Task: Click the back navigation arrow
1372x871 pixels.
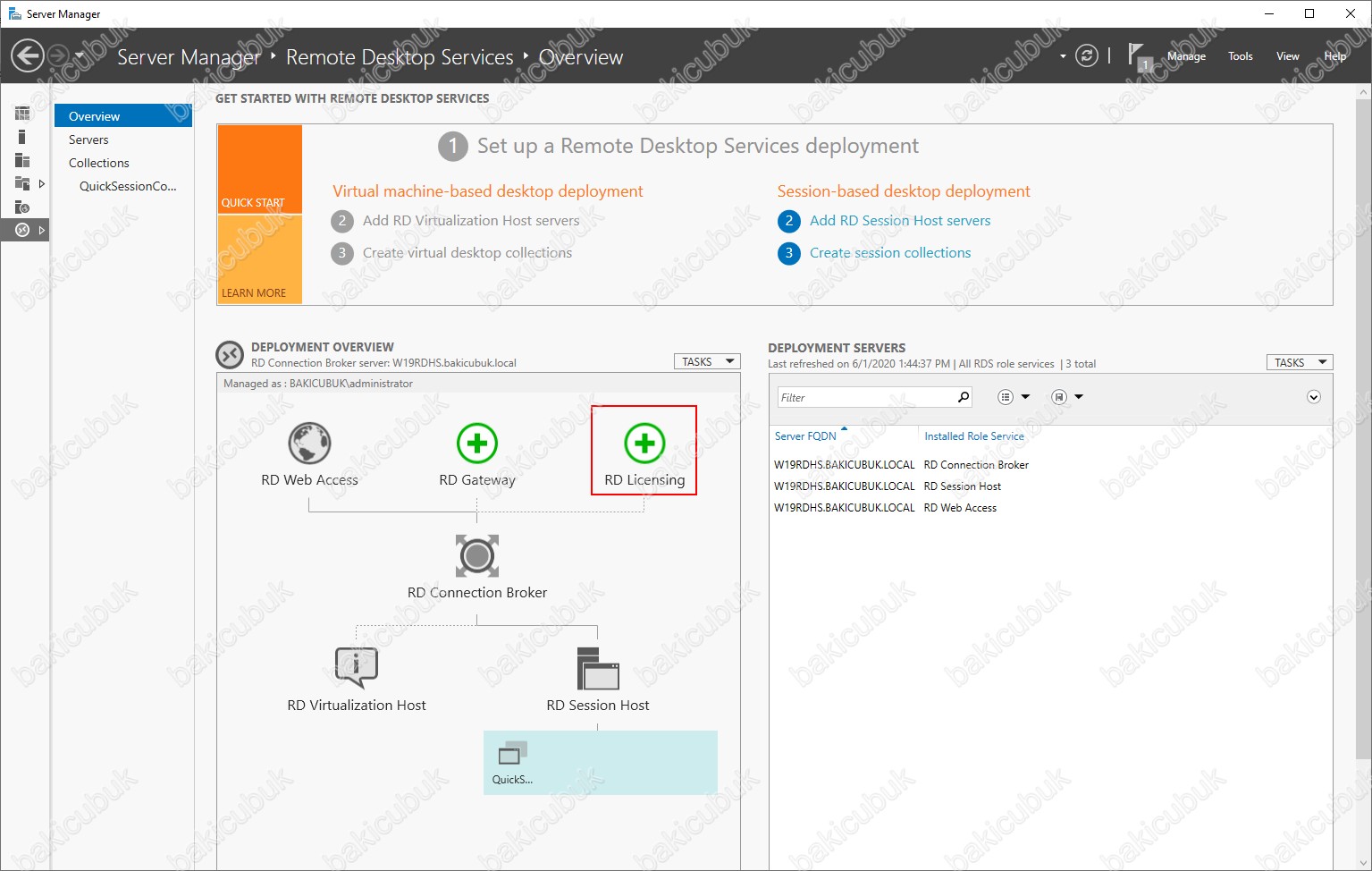Action: click(x=27, y=56)
